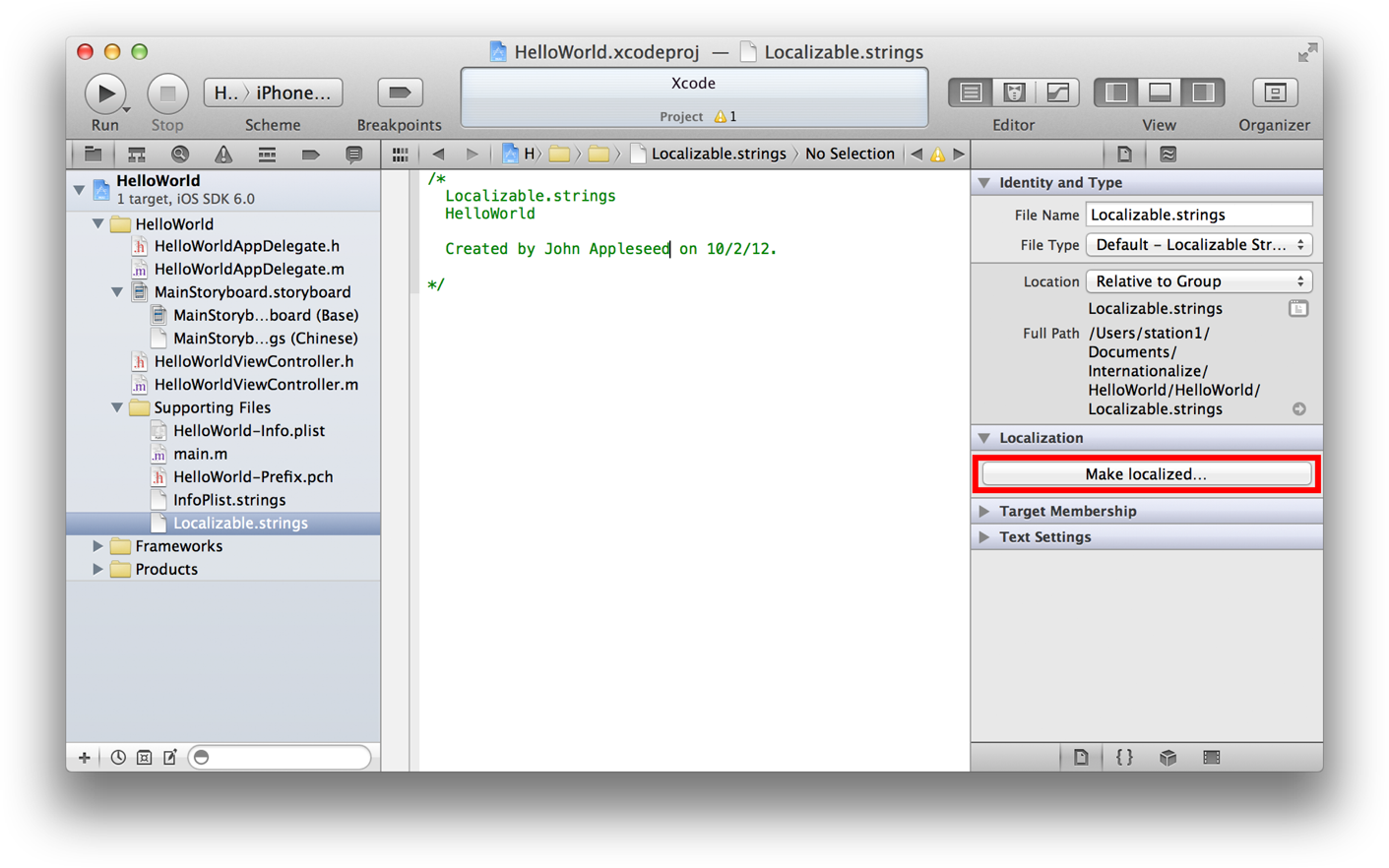Screen dimensions: 1389x868
Task: Open the Issue navigator warning icon
Action: [223, 155]
